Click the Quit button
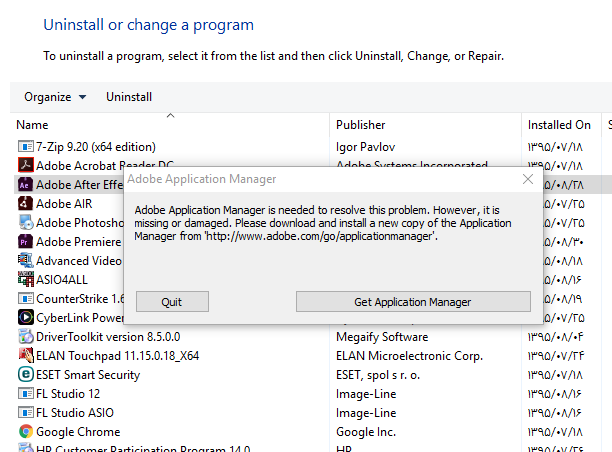Viewport: 612px width, 452px height. tap(172, 302)
